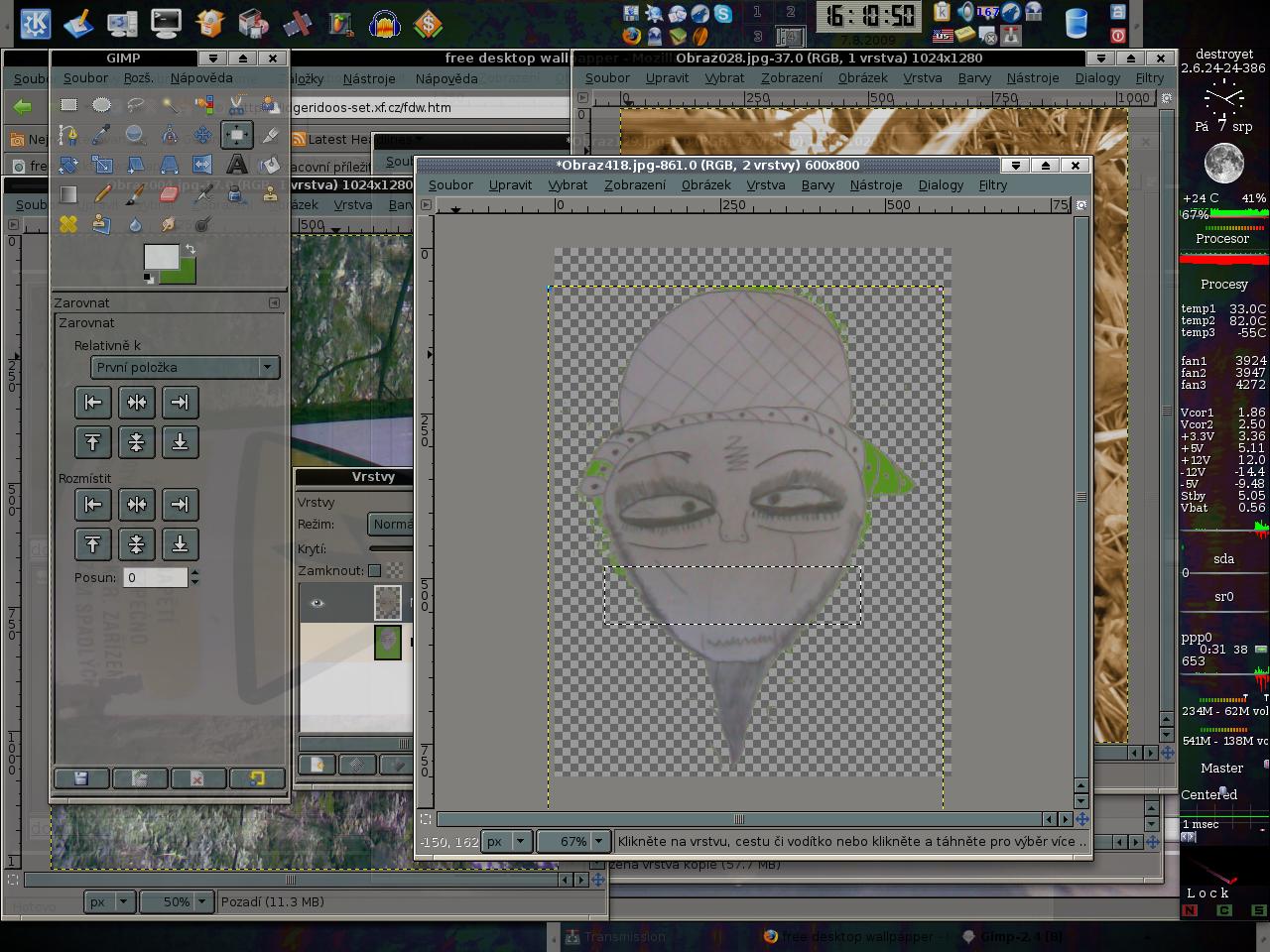Screen dimensions: 1270x952
Task: Toggle the Zamknout lock checkbox
Action: (x=374, y=570)
